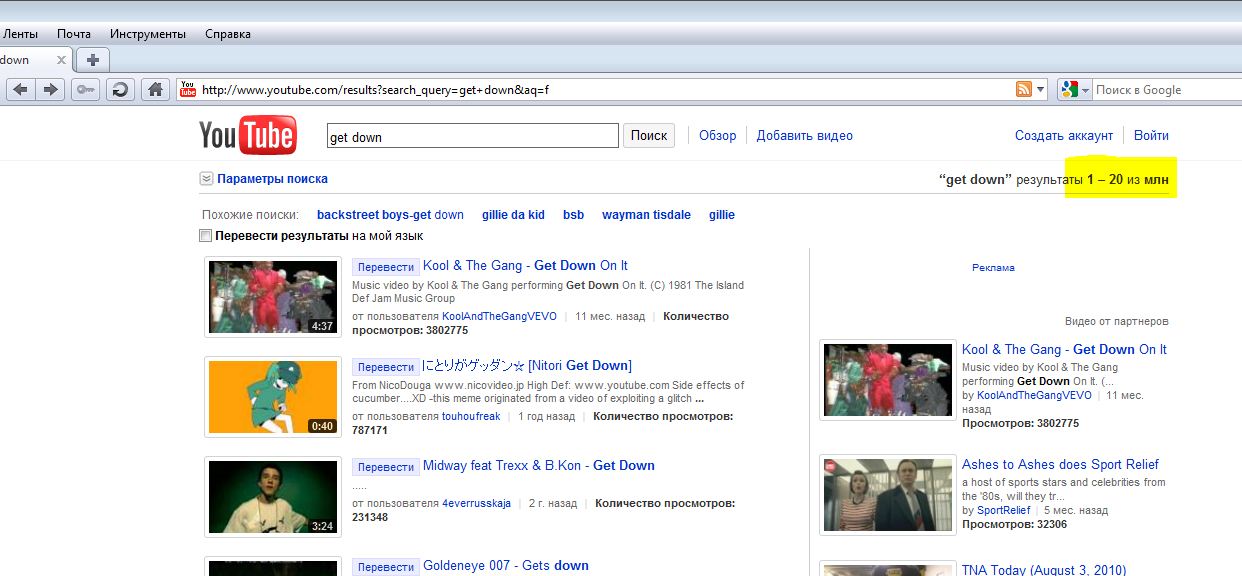Open partner video Kool & The Gang thumbnail
This screenshot has height=576, width=1242.
pyautogui.click(x=886, y=379)
